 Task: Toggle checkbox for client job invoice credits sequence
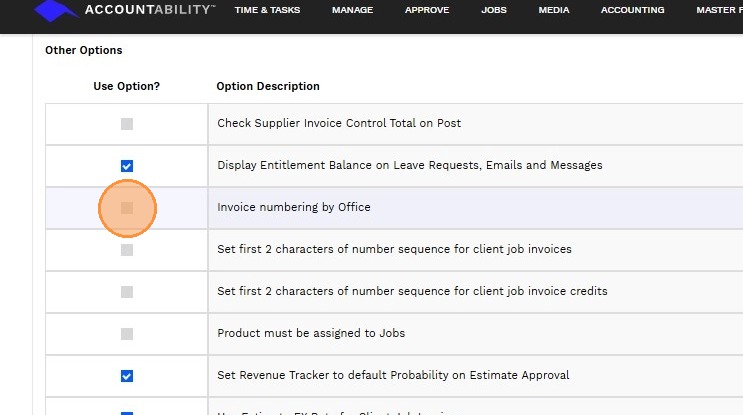click(x=127, y=292)
